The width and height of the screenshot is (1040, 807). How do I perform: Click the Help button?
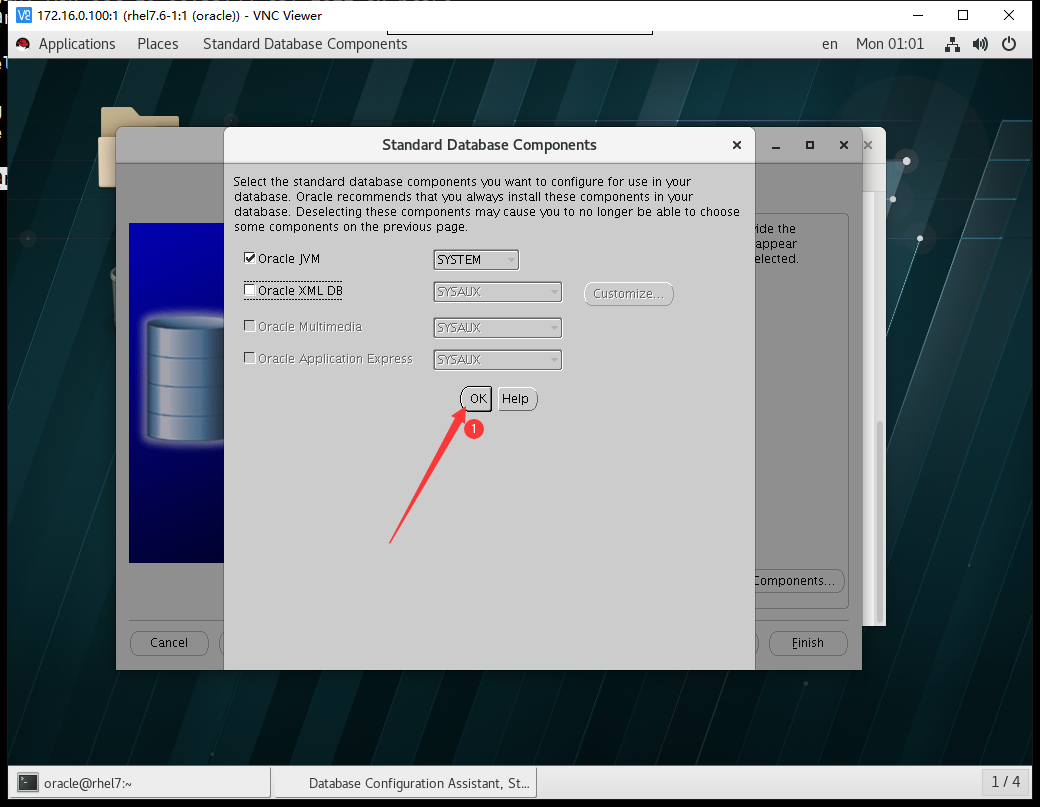coord(517,399)
